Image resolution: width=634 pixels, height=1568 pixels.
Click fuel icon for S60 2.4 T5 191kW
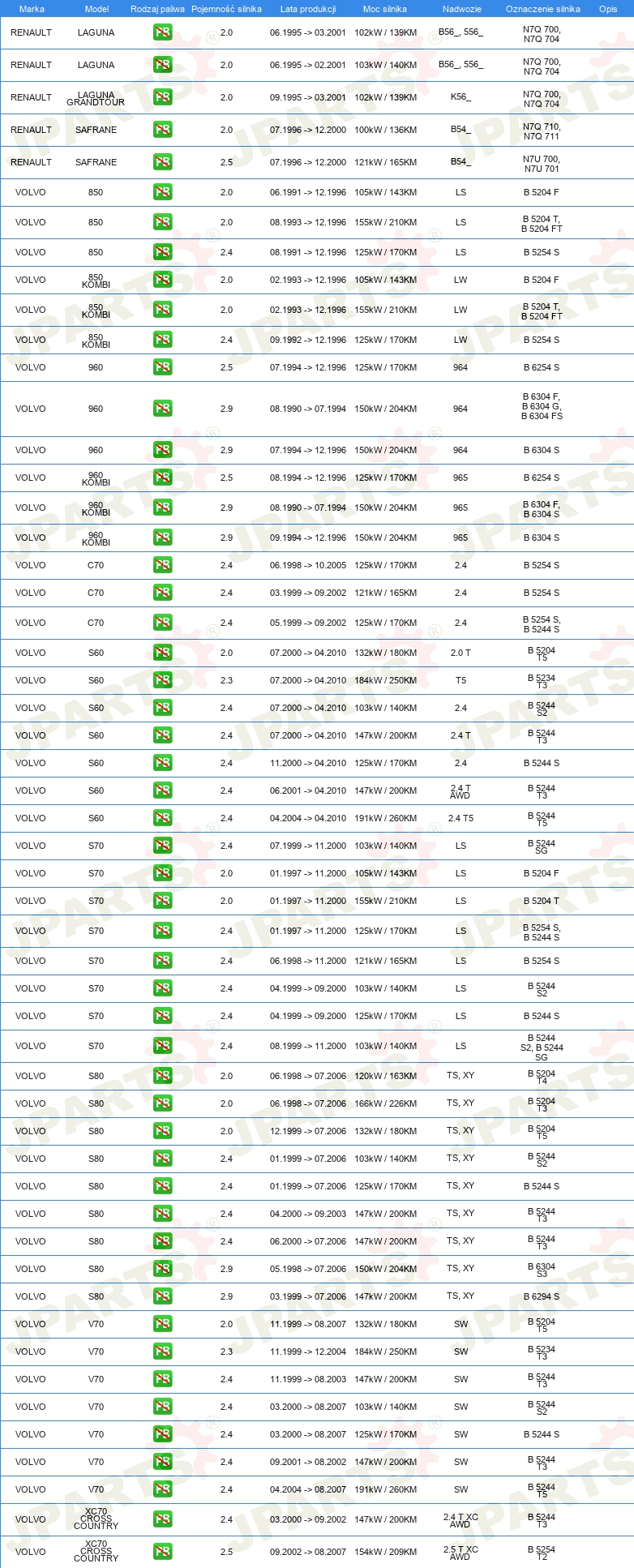coord(162,818)
